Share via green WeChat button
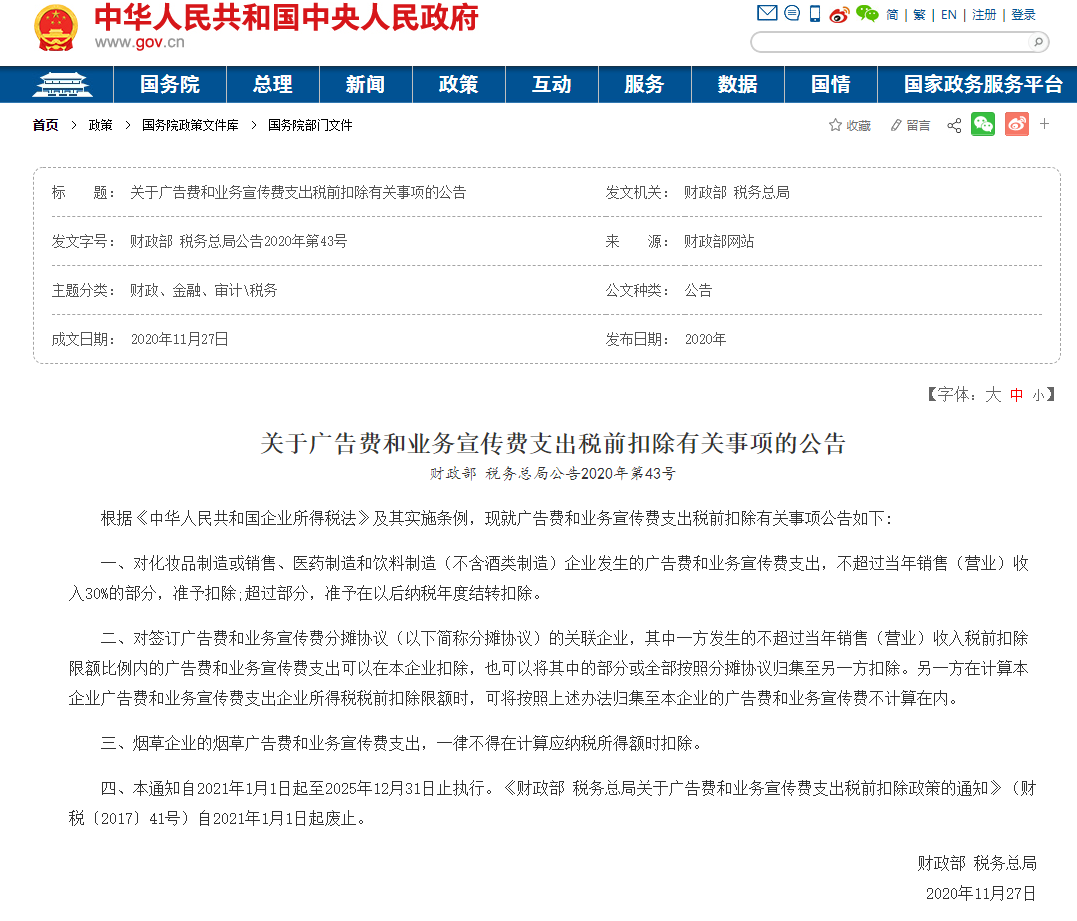This screenshot has height=921, width=1077. pos(983,124)
